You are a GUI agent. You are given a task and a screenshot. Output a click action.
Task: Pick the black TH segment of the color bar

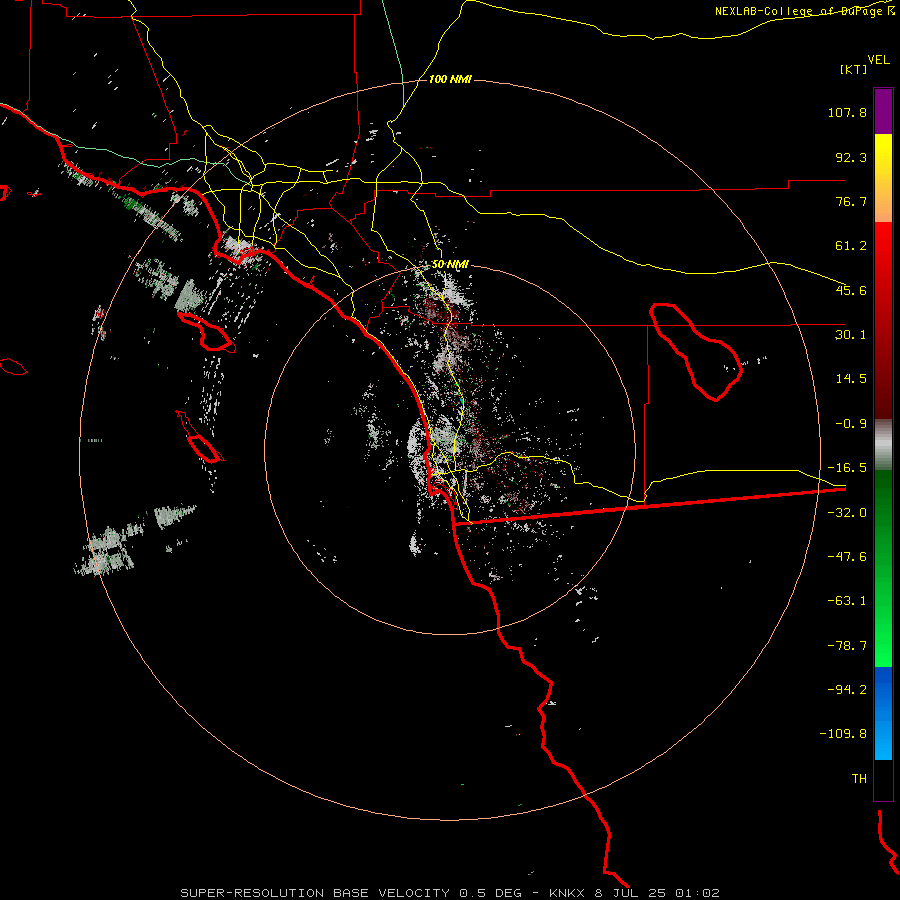[x=883, y=780]
